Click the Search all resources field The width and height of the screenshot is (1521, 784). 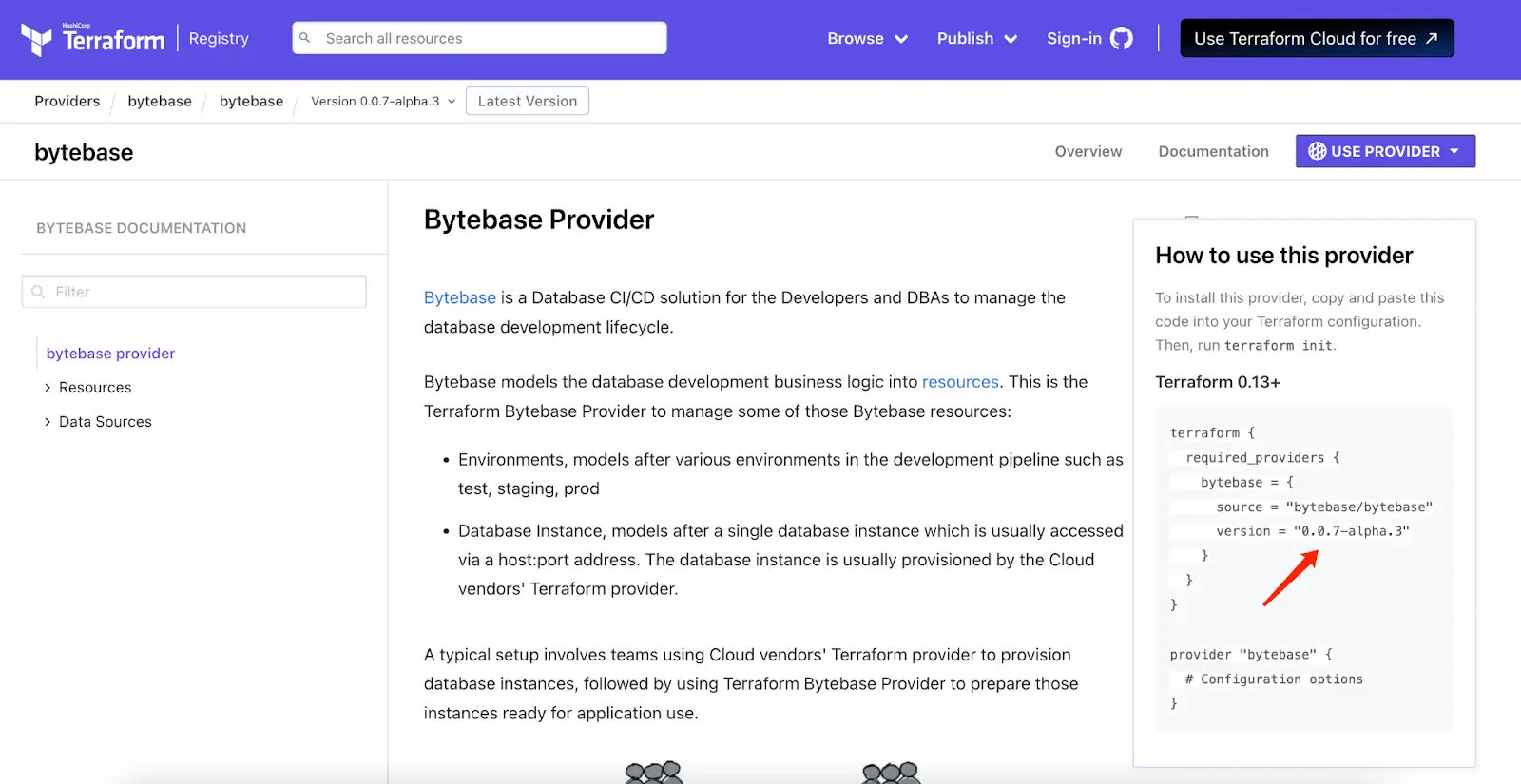tap(479, 38)
